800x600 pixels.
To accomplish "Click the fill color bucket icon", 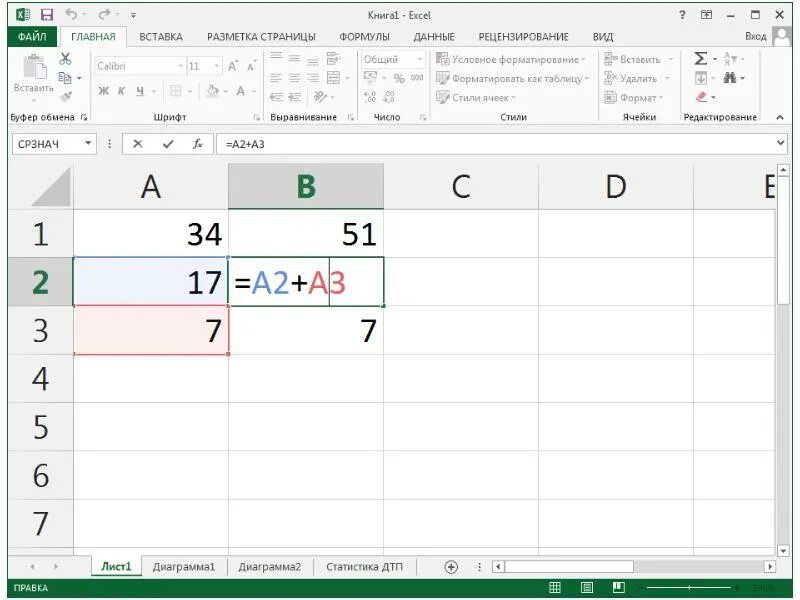I will tap(213, 91).
